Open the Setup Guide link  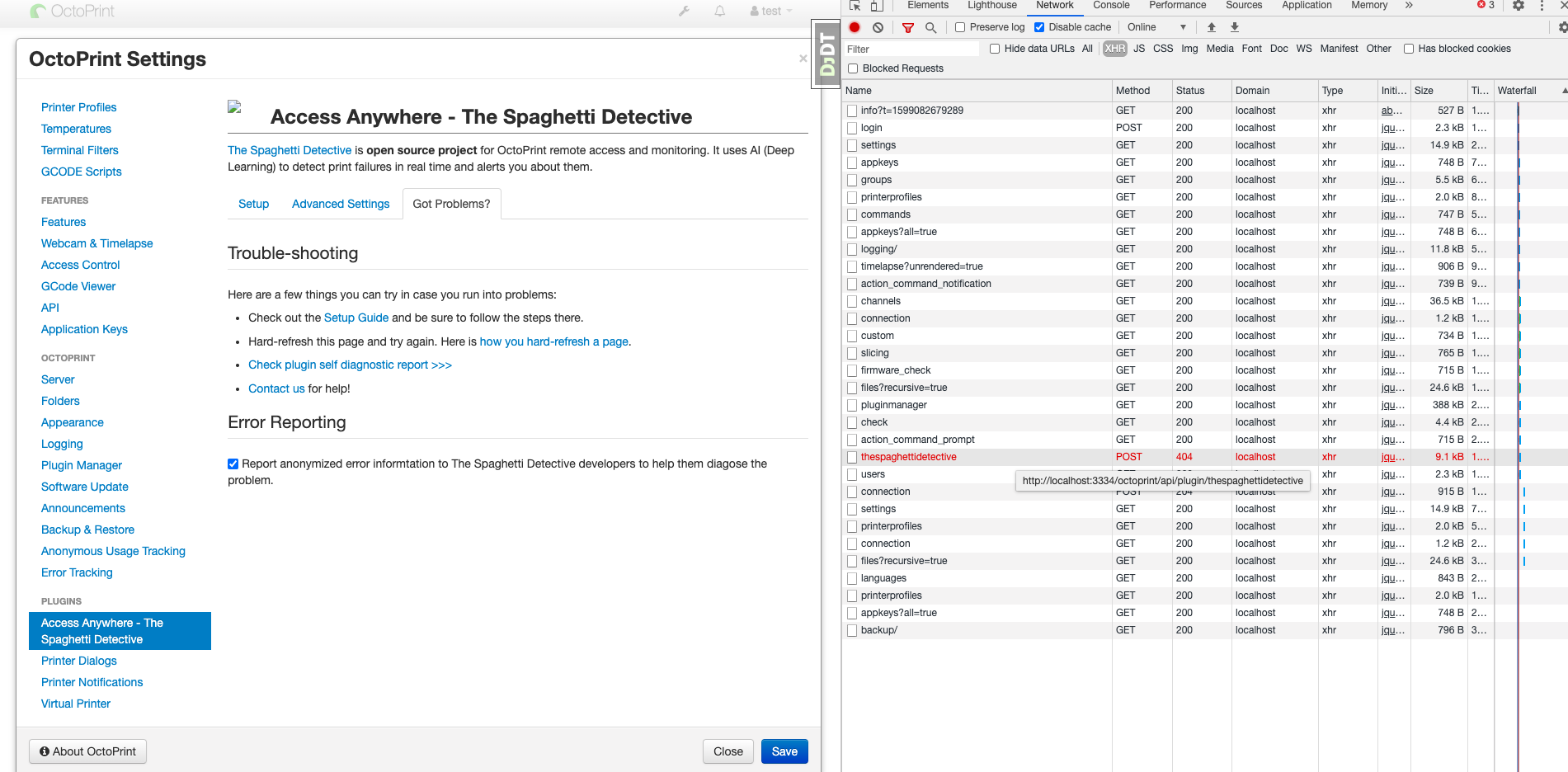(356, 318)
